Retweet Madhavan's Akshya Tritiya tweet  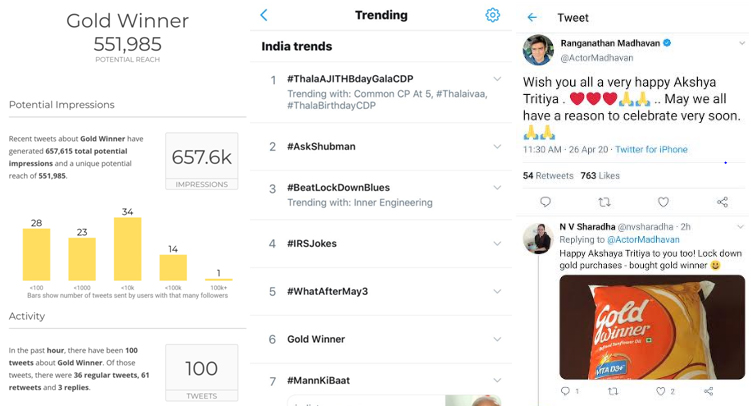605,202
